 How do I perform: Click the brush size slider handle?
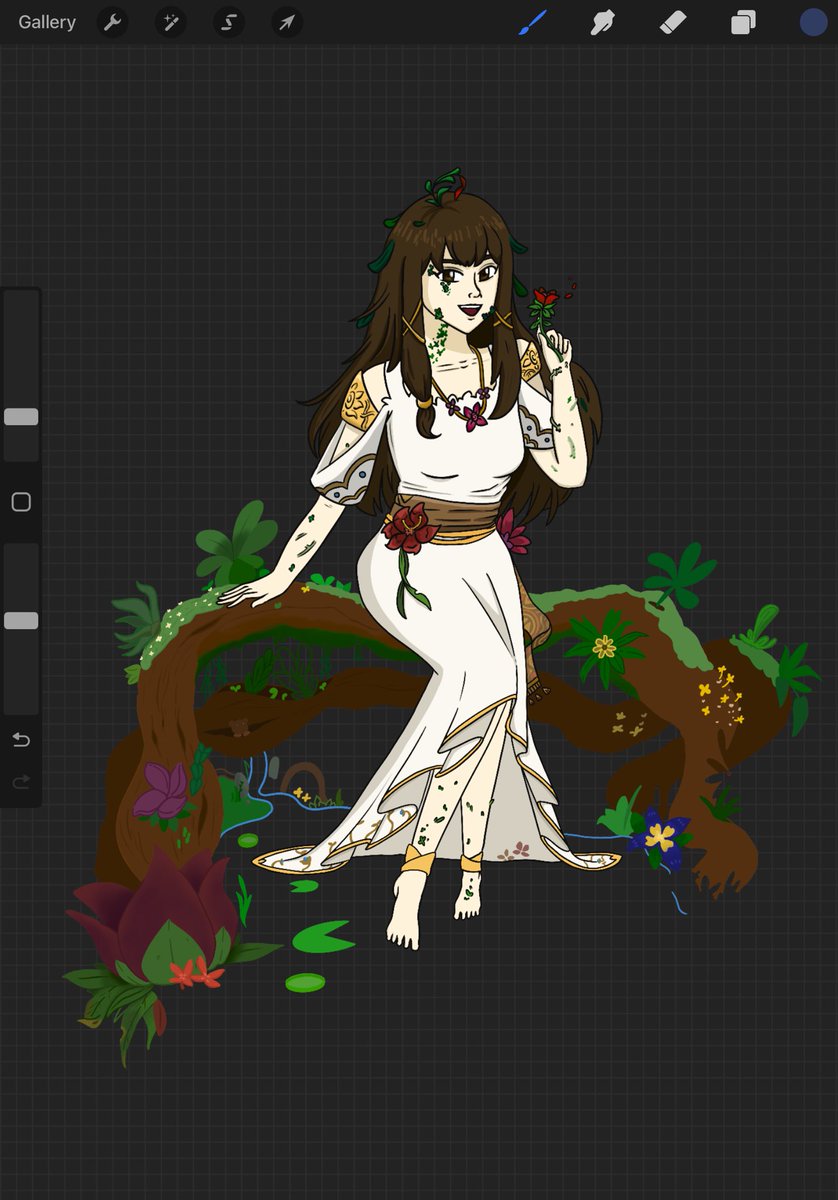click(21, 417)
